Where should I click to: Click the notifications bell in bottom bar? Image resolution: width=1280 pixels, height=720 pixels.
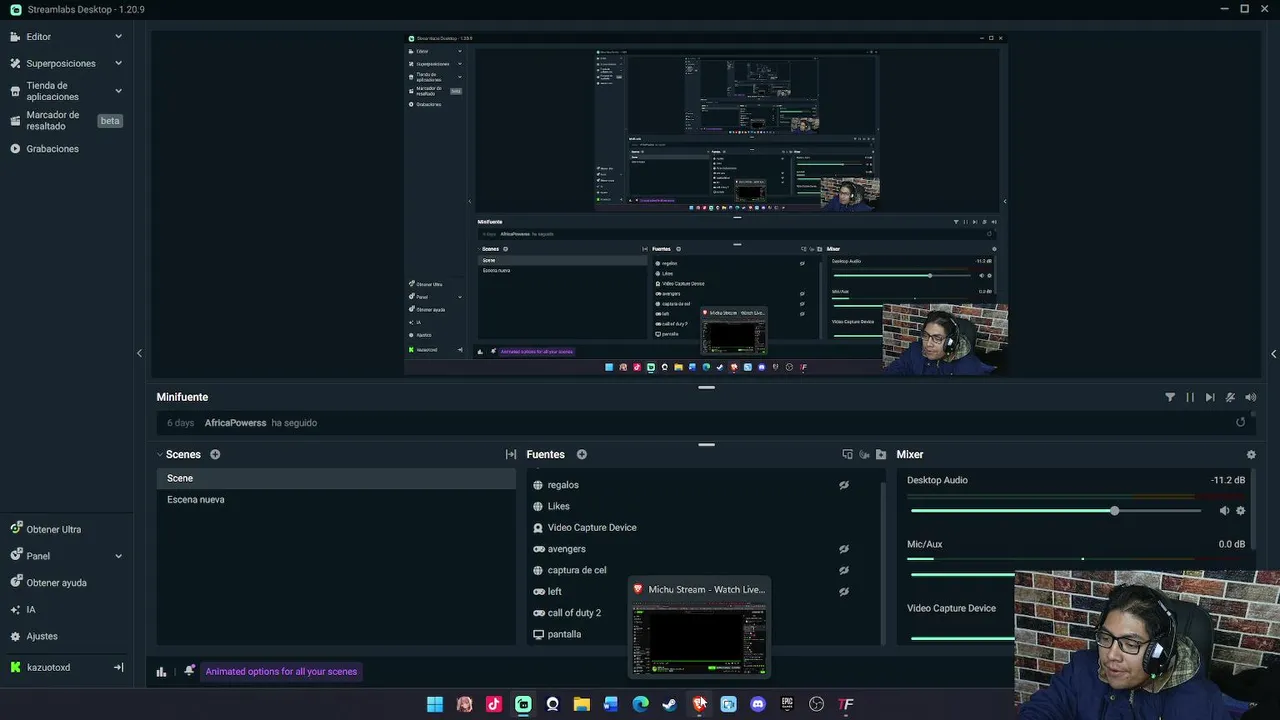(189, 671)
